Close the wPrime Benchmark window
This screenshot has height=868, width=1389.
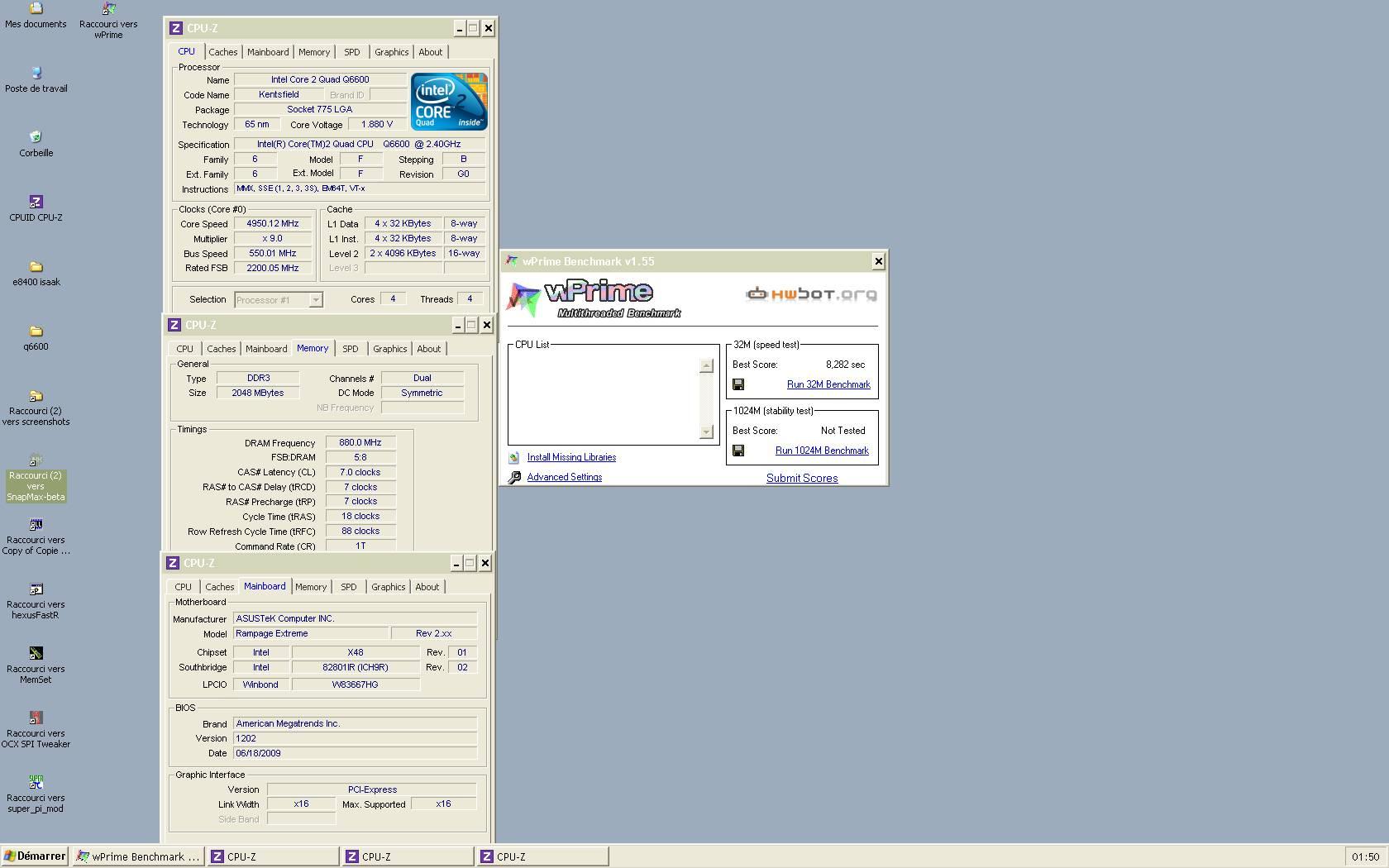click(x=878, y=261)
